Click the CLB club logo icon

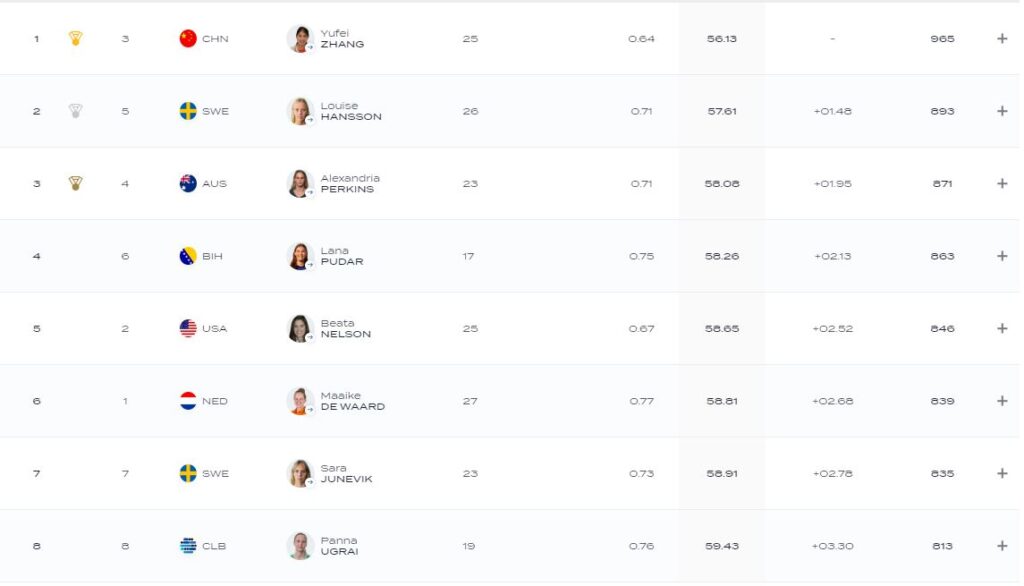[188, 546]
